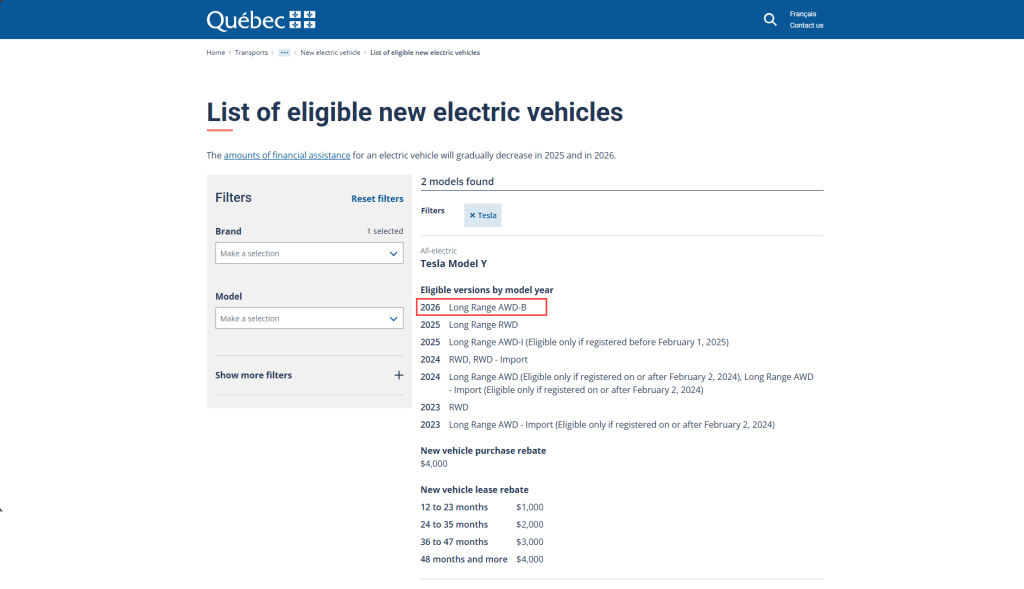Image resolution: width=1024 pixels, height=589 pixels.
Task: Select the 2026 Long Range AWD-B version
Action: (487, 307)
